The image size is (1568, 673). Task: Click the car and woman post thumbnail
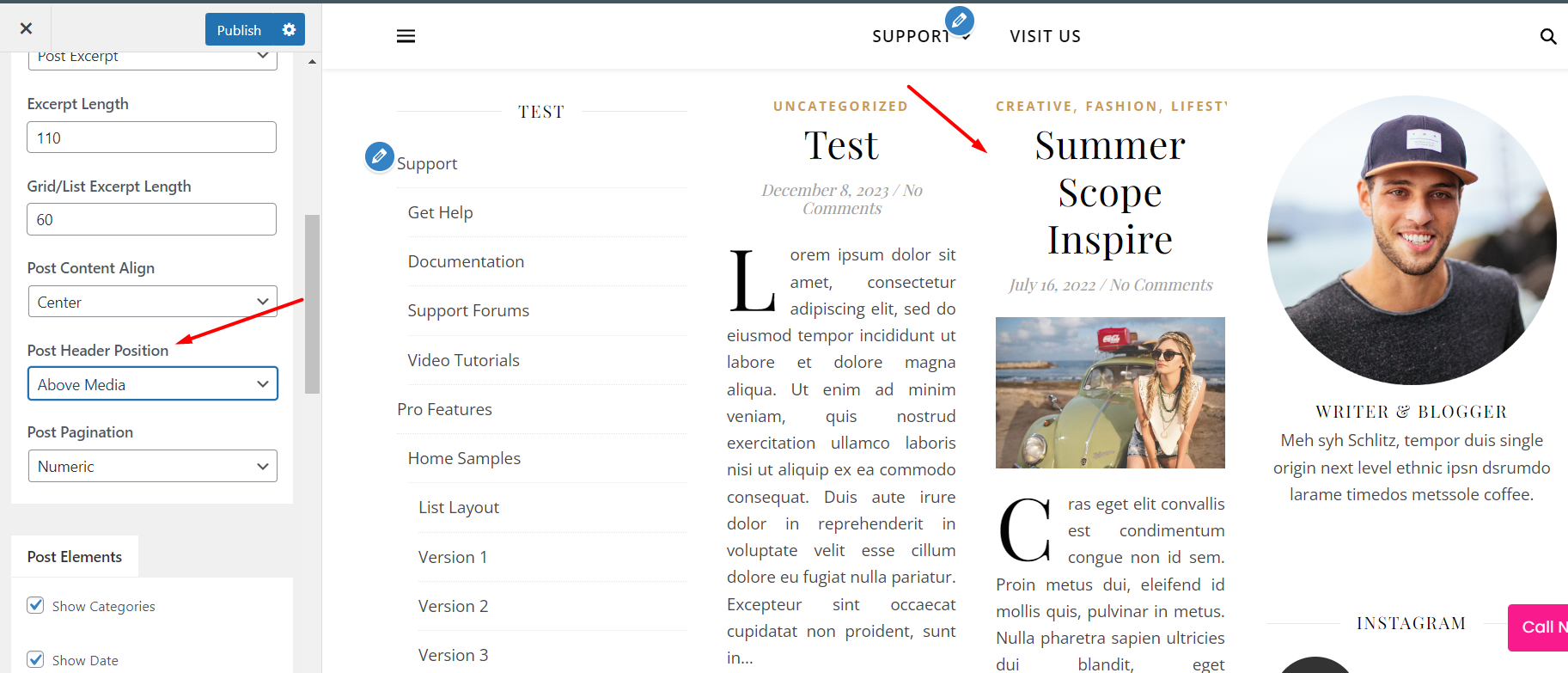[x=1110, y=393]
